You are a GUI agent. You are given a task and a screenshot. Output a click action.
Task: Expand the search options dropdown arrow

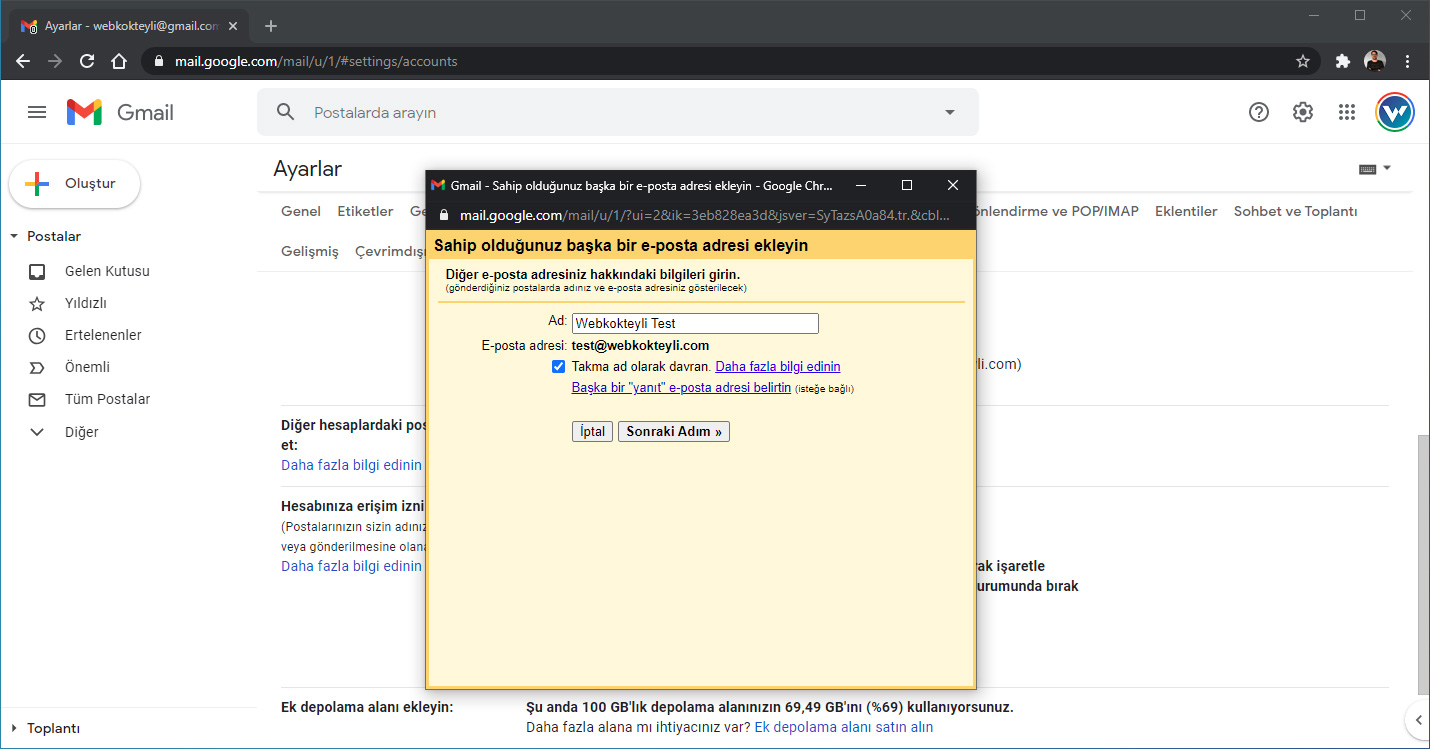pos(950,112)
